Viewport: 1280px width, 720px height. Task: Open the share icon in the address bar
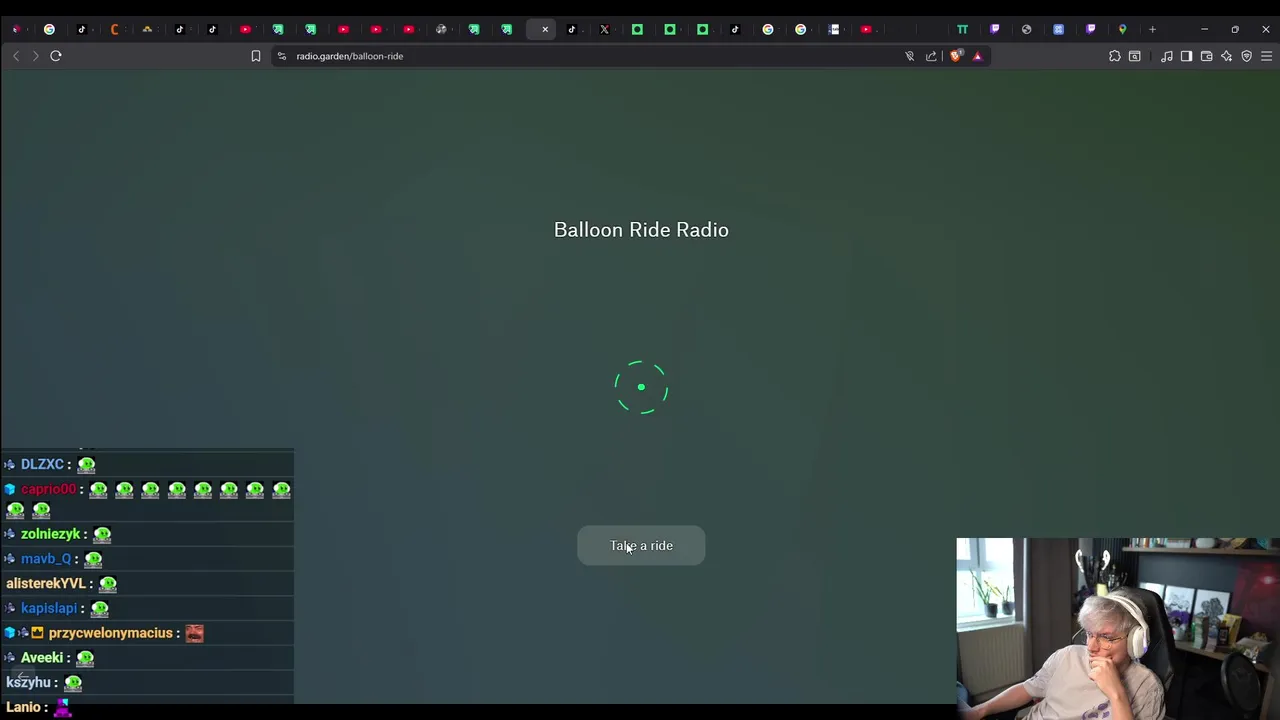coord(931,56)
